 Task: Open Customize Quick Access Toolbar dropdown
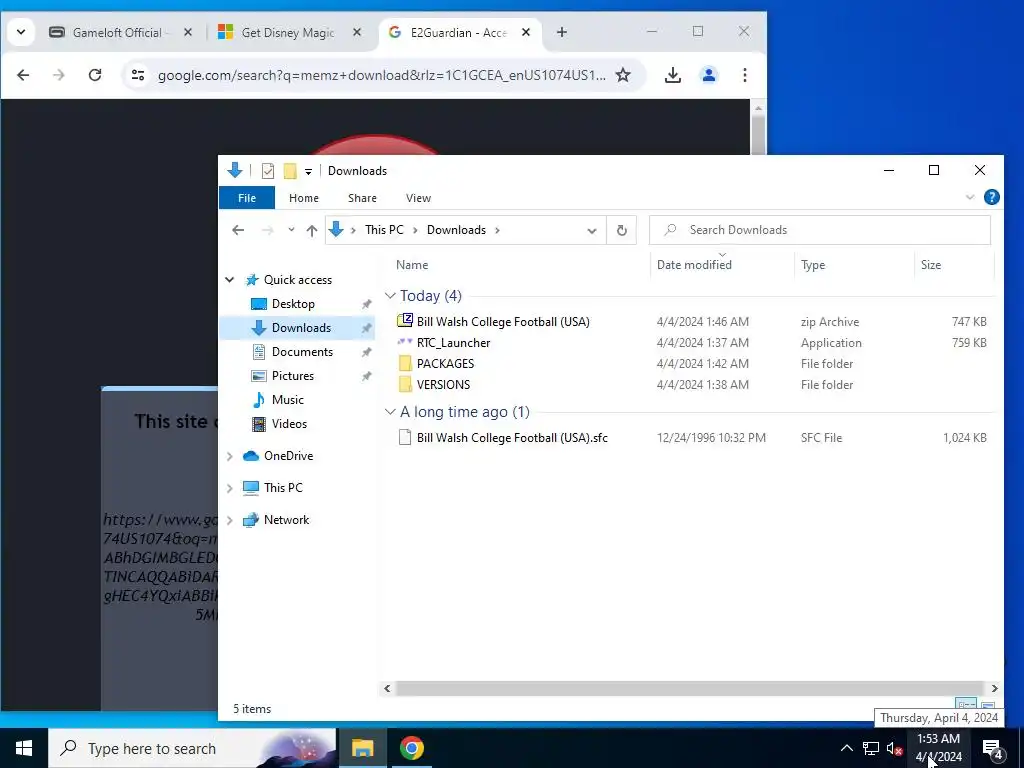tap(308, 172)
